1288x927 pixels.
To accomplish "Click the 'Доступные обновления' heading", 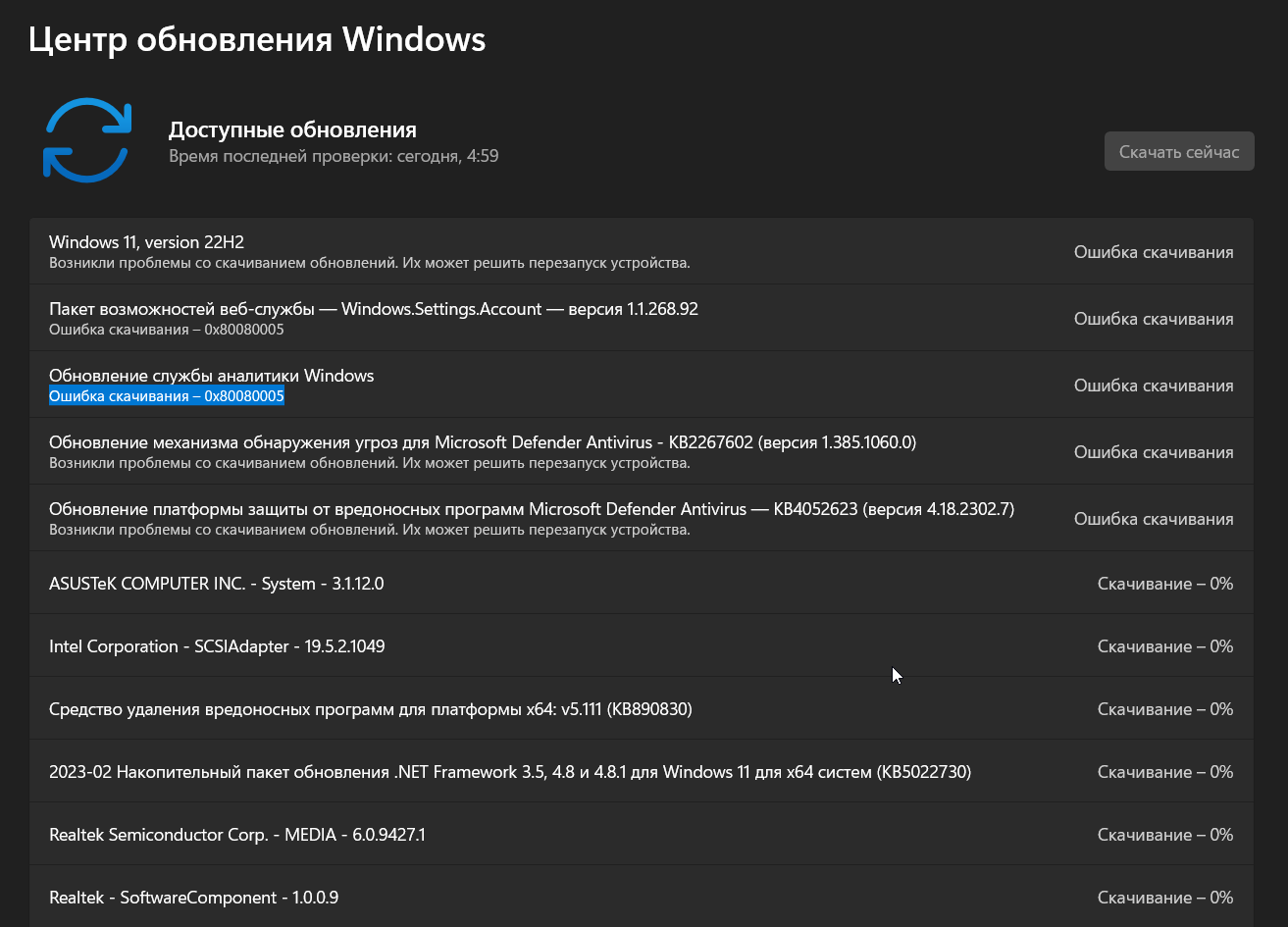I will coord(292,129).
